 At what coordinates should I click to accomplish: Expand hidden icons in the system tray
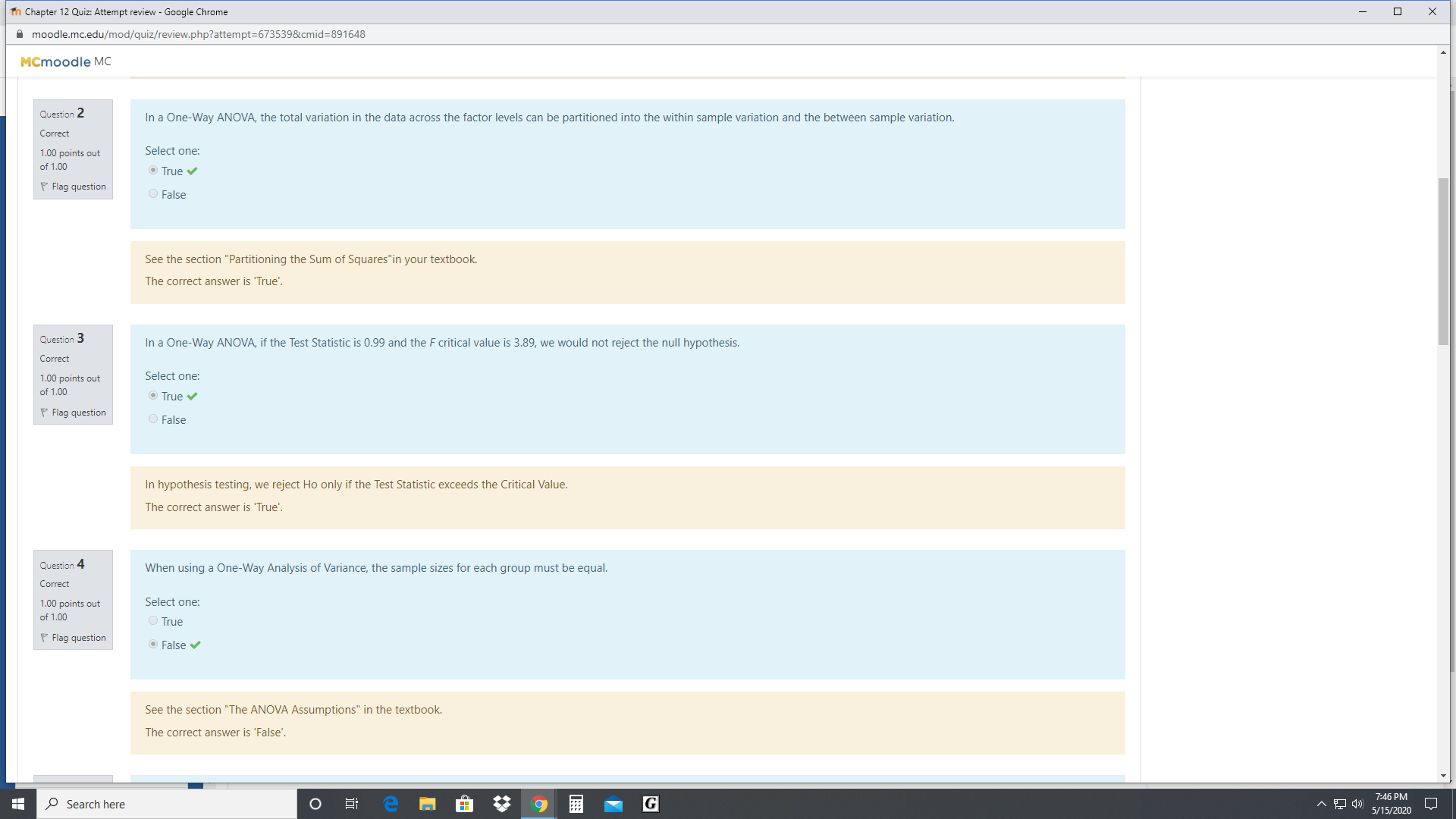point(1320,803)
